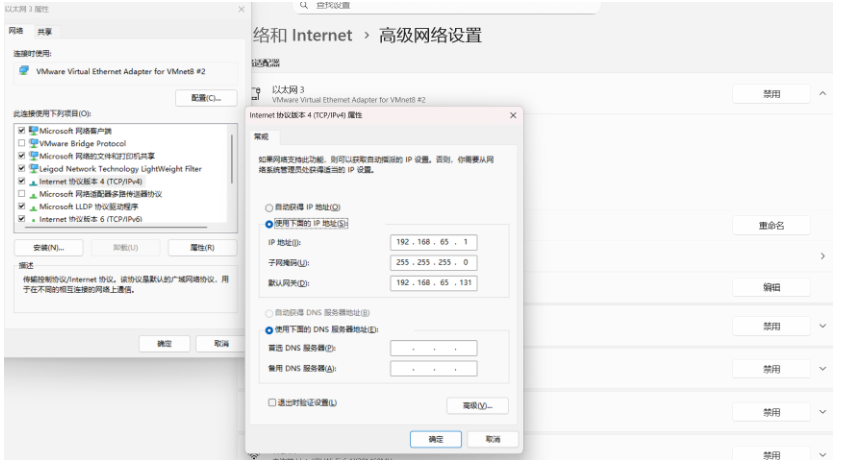The image size is (850, 476).
Task: Confirm with 确定 in the IPv4 dialog
Action: point(436,440)
